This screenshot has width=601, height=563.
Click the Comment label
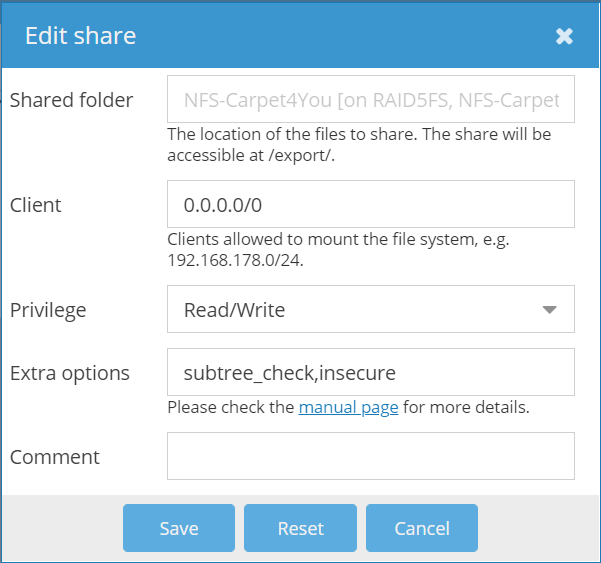pos(55,457)
